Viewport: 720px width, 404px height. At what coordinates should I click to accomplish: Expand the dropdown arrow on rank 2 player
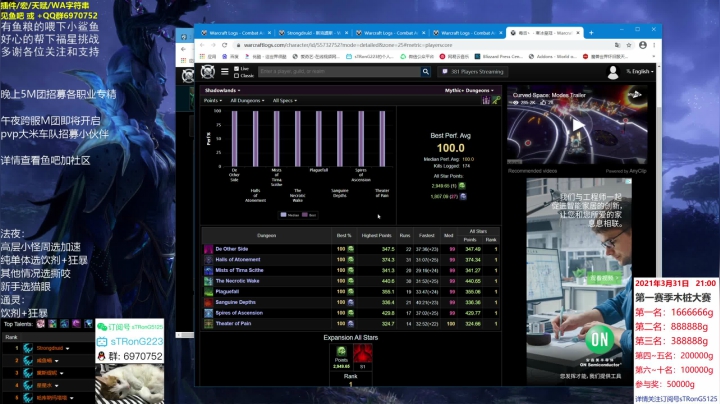coord(56,361)
